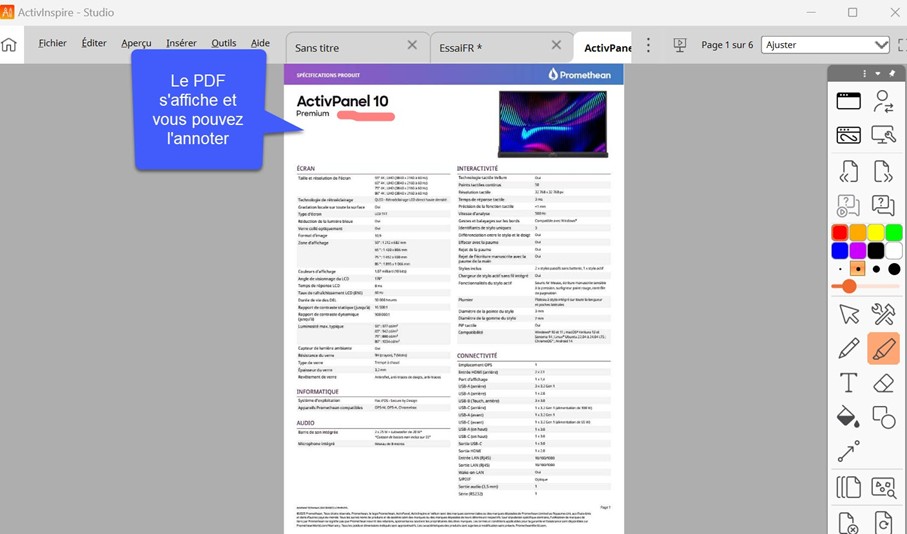This screenshot has height=534, width=907.
Task: Click the switch profile icon
Action: pyautogui.click(x=883, y=101)
